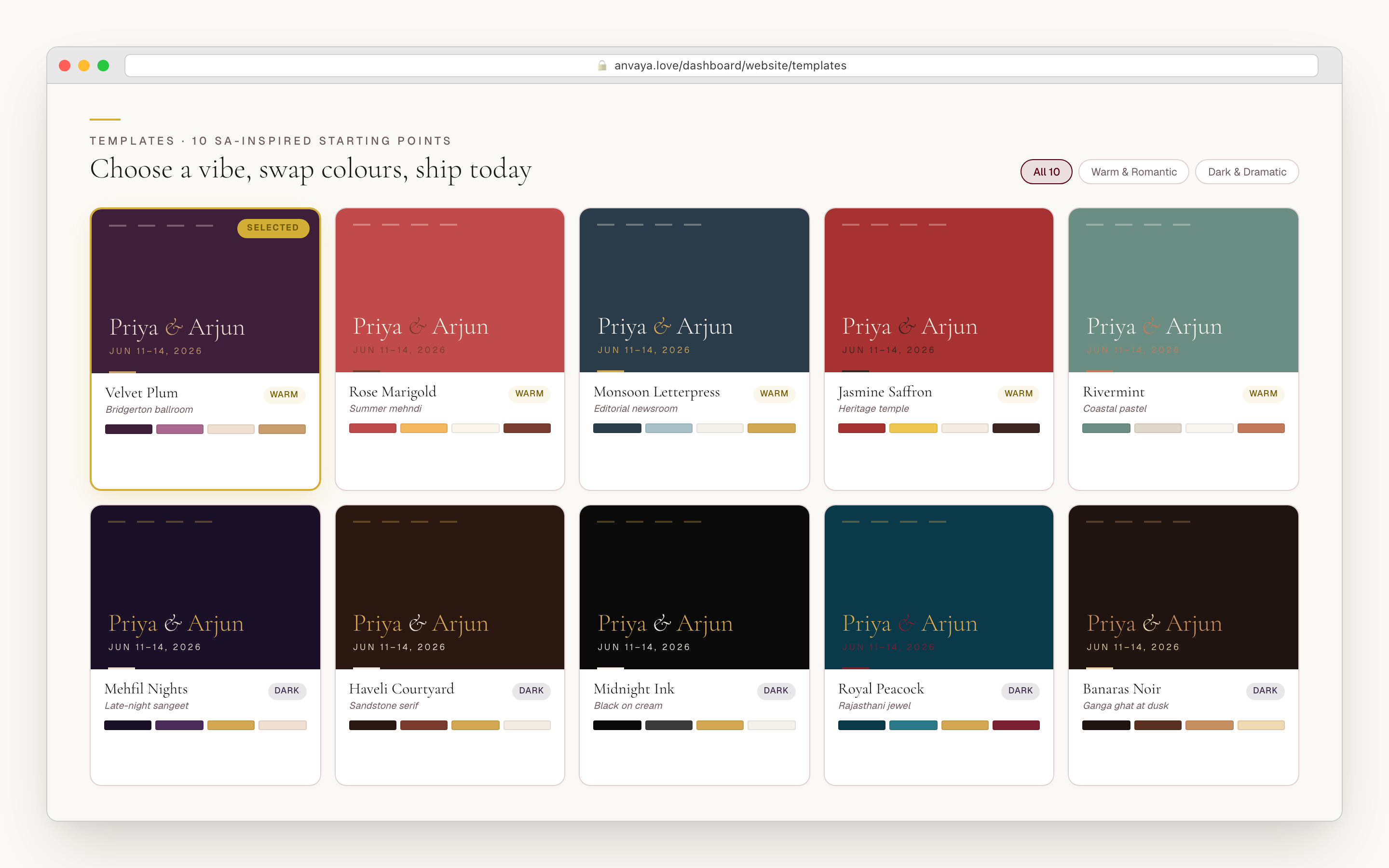Click the "Velvet Plum" template name
1389x868 pixels.
point(142,393)
